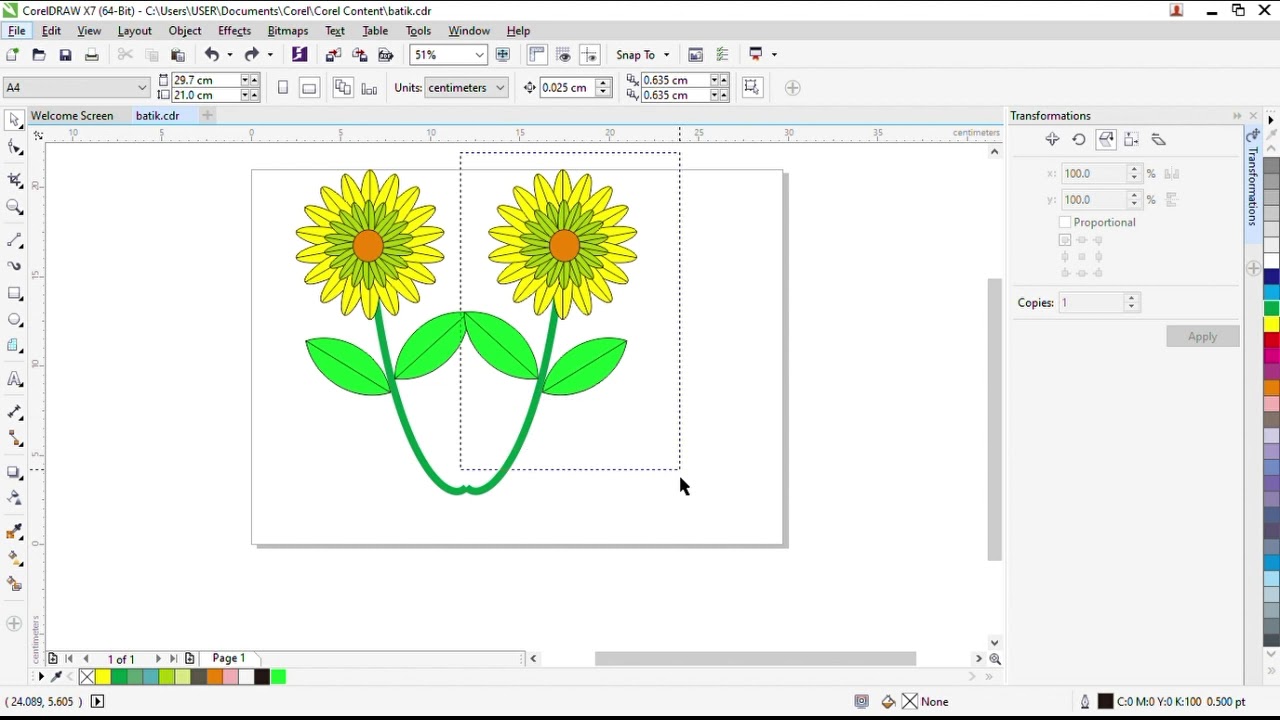Open the Size tab in Transformations docker

[x=1132, y=140]
